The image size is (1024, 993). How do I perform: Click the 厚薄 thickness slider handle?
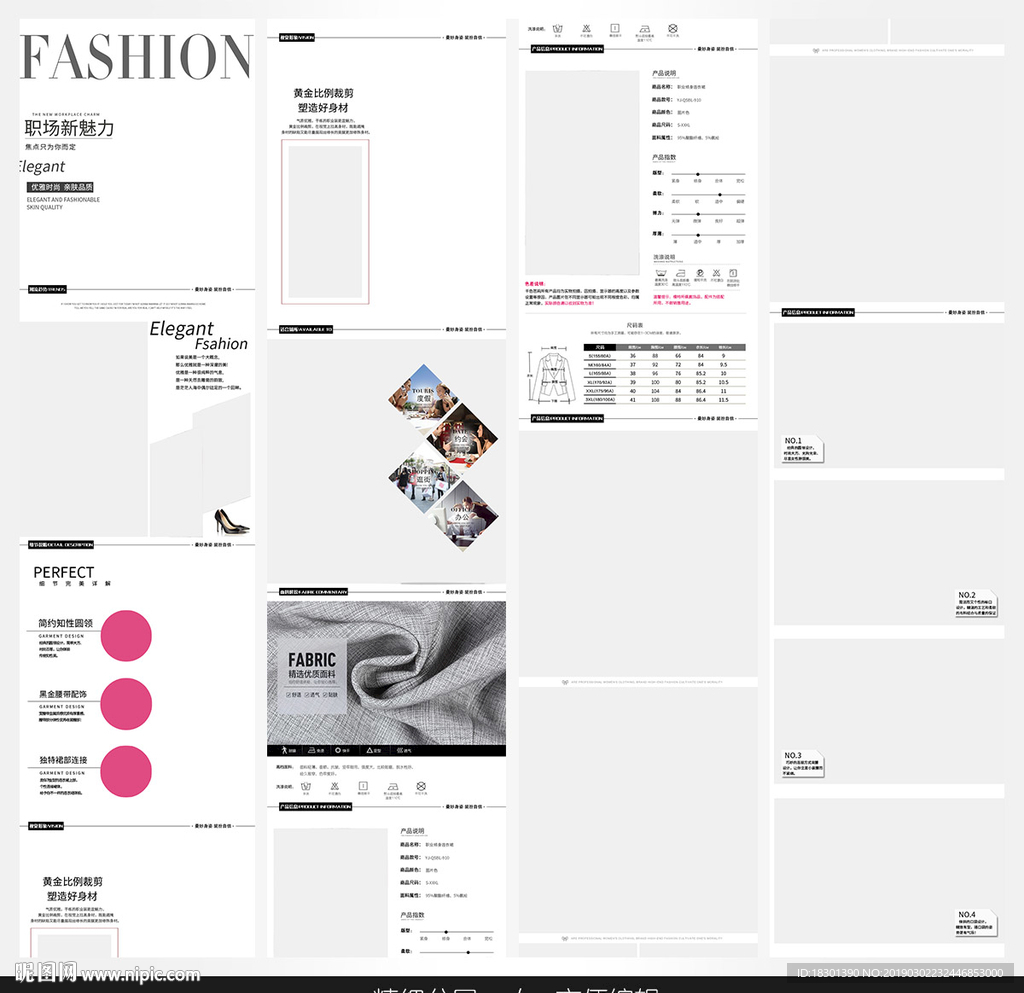pyautogui.click(x=698, y=235)
